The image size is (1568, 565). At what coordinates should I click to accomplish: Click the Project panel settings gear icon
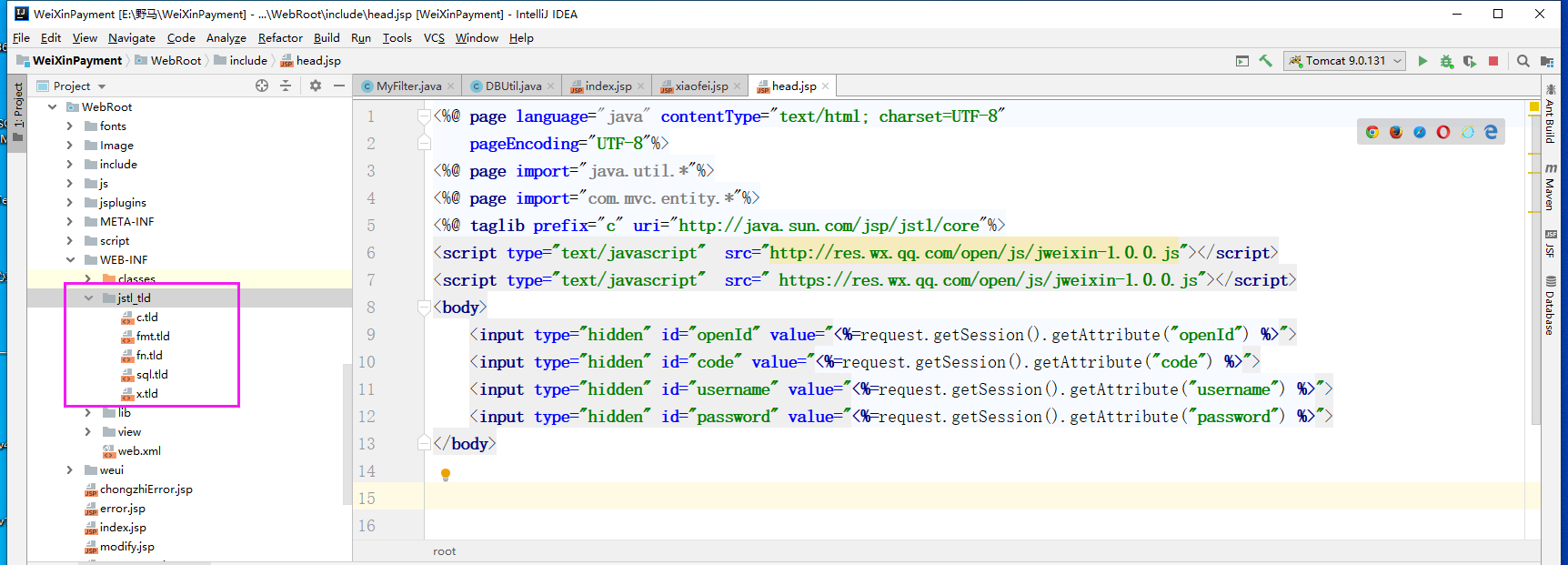316,86
